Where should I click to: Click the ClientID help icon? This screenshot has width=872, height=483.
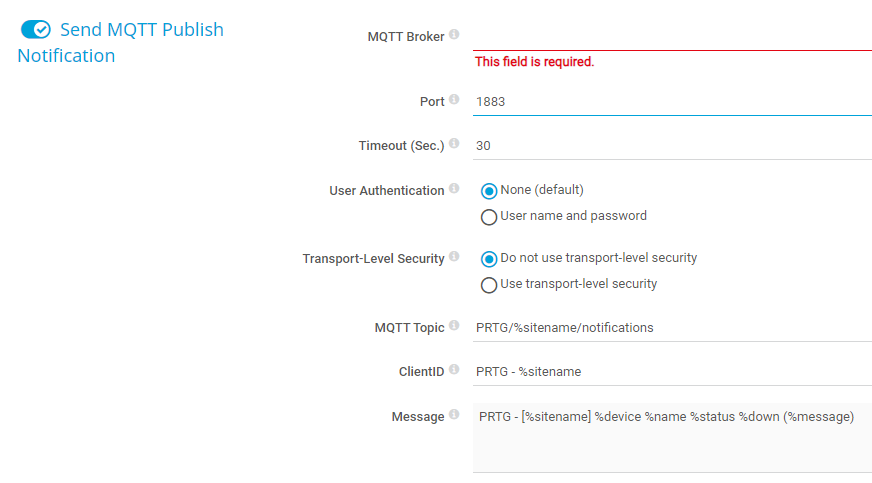click(454, 370)
